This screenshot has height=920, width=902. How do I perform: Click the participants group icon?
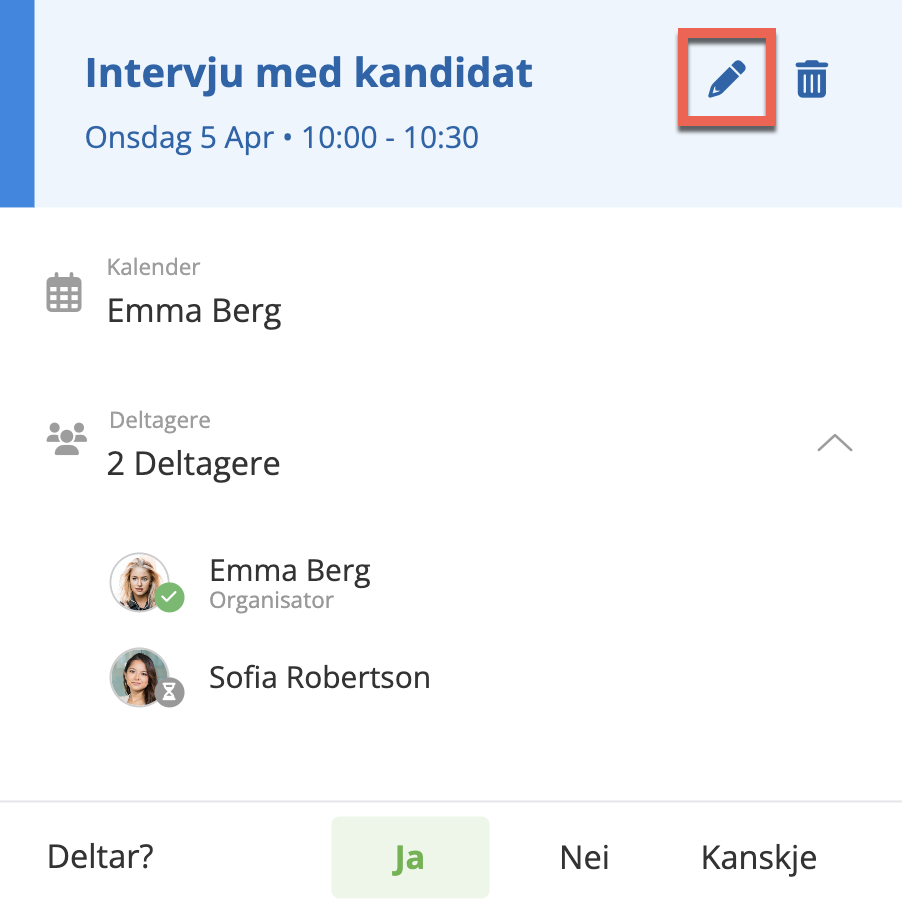tap(67, 440)
